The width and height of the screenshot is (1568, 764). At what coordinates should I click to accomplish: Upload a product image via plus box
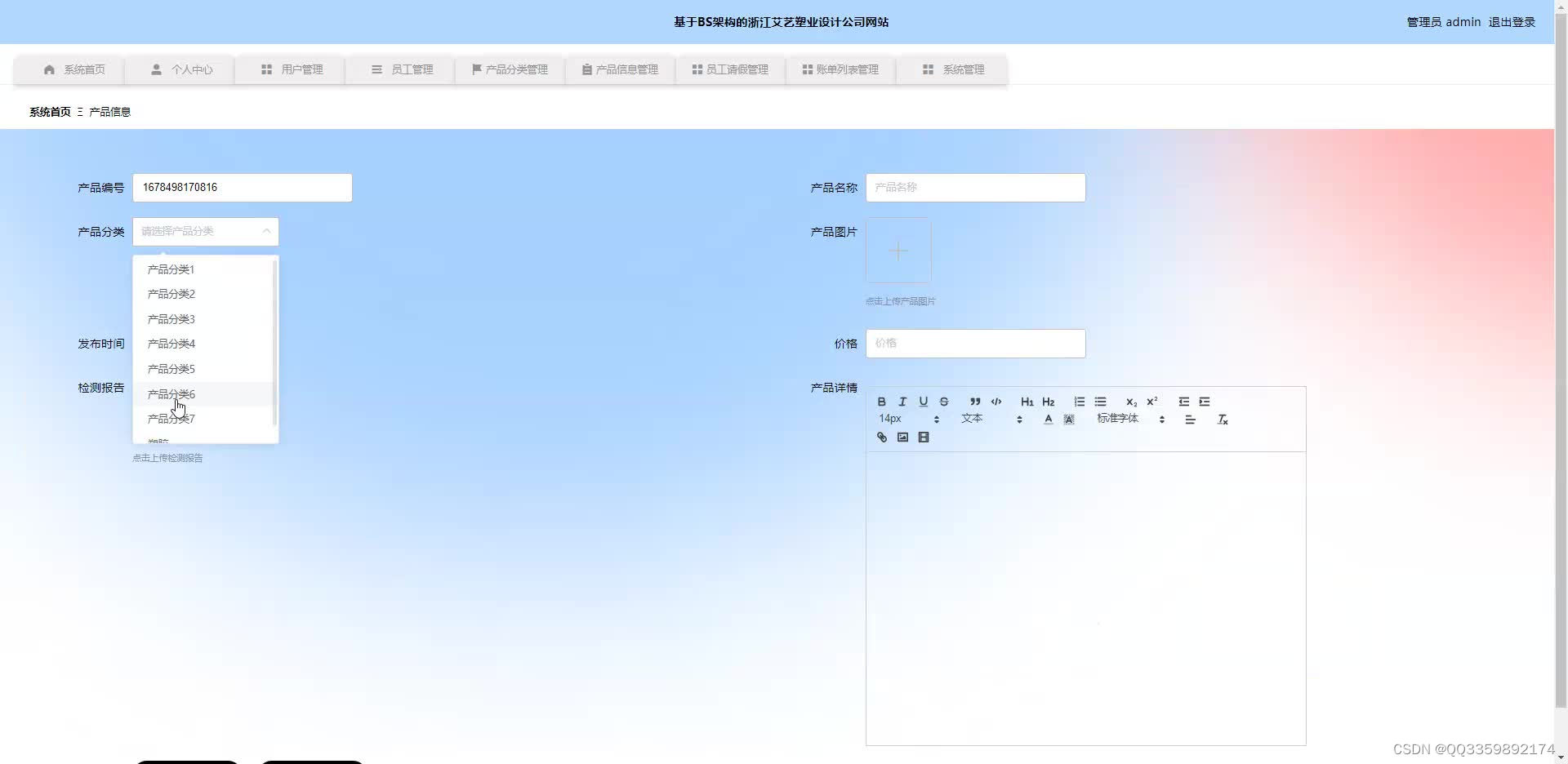point(898,251)
